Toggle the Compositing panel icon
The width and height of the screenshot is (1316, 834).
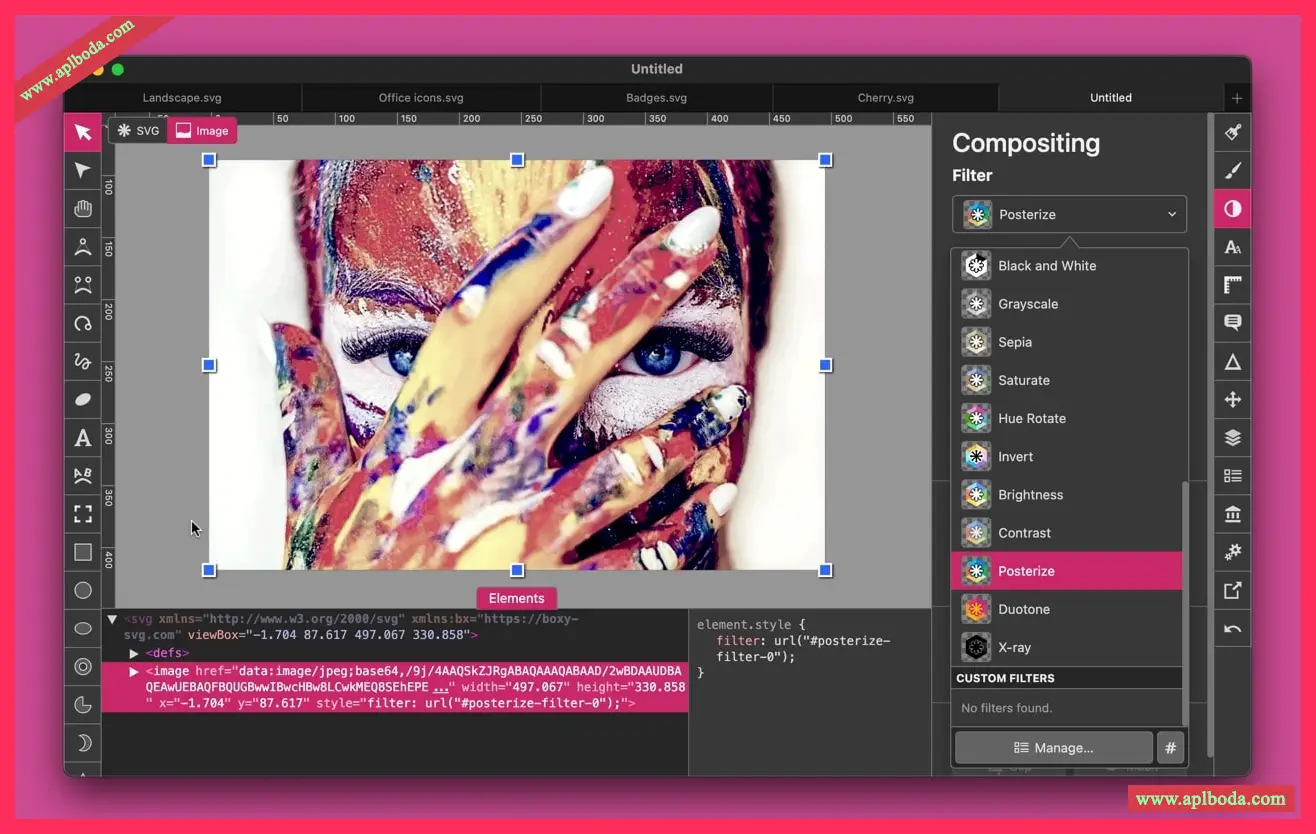click(x=1233, y=209)
